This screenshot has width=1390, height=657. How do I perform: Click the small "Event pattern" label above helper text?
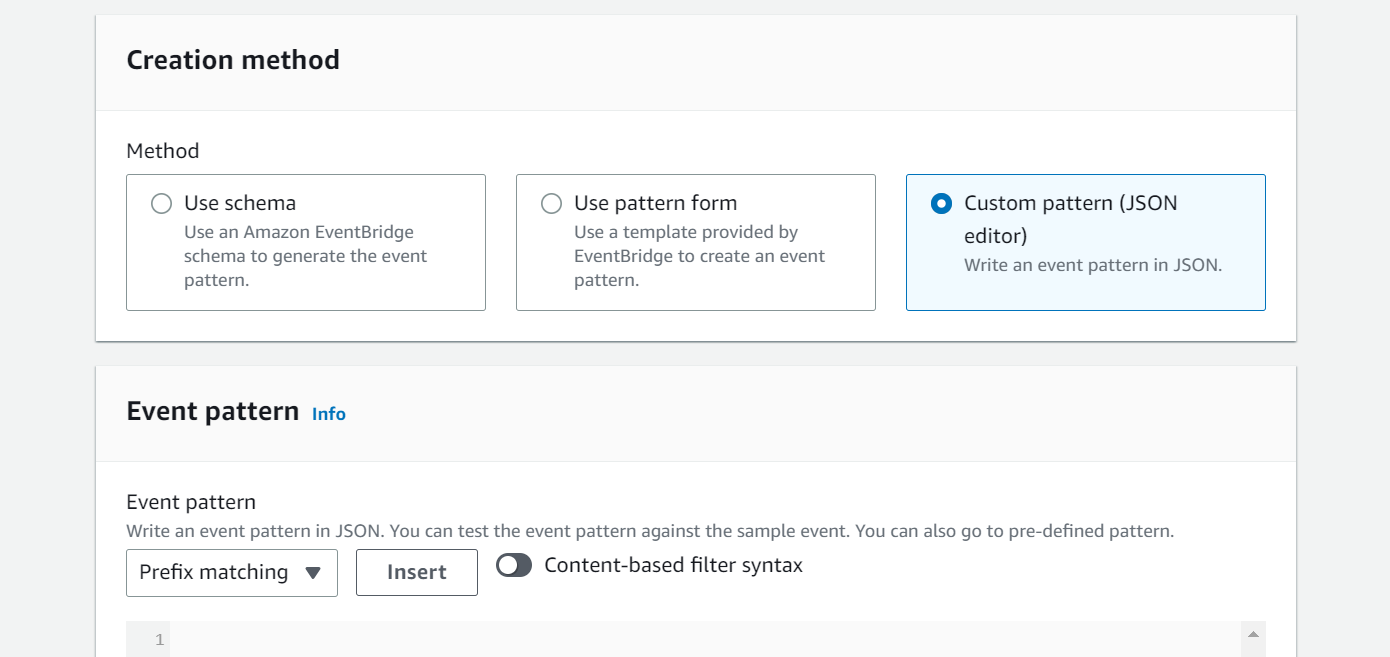191,502
